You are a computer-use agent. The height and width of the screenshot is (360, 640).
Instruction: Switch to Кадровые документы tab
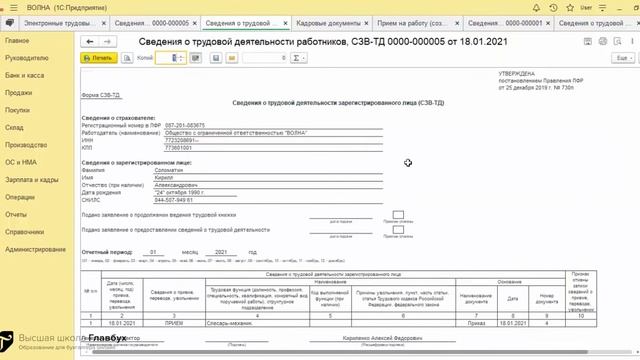point(328,23)
